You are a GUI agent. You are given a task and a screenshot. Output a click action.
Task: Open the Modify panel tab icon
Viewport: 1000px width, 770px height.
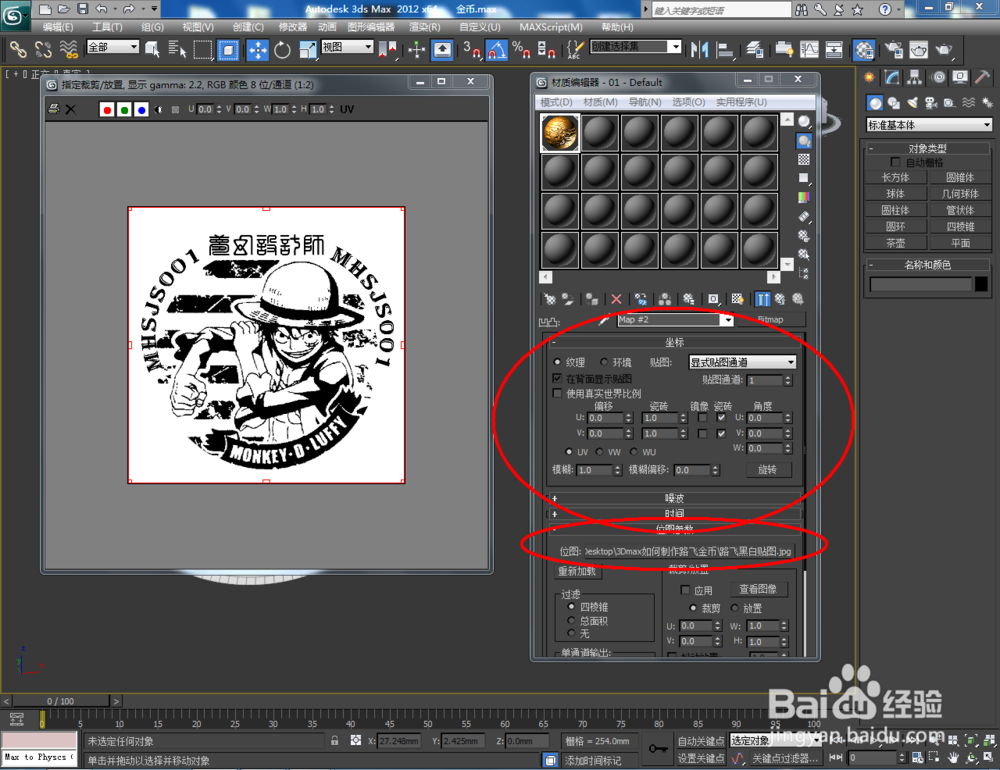[x=892, y=77]
